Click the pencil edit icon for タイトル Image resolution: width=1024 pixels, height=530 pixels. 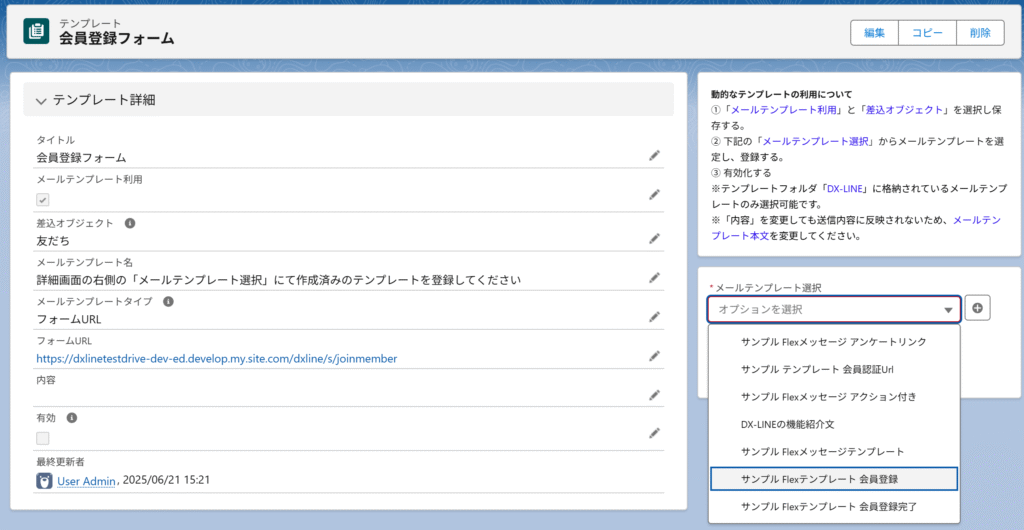click(x=654, y=156)
